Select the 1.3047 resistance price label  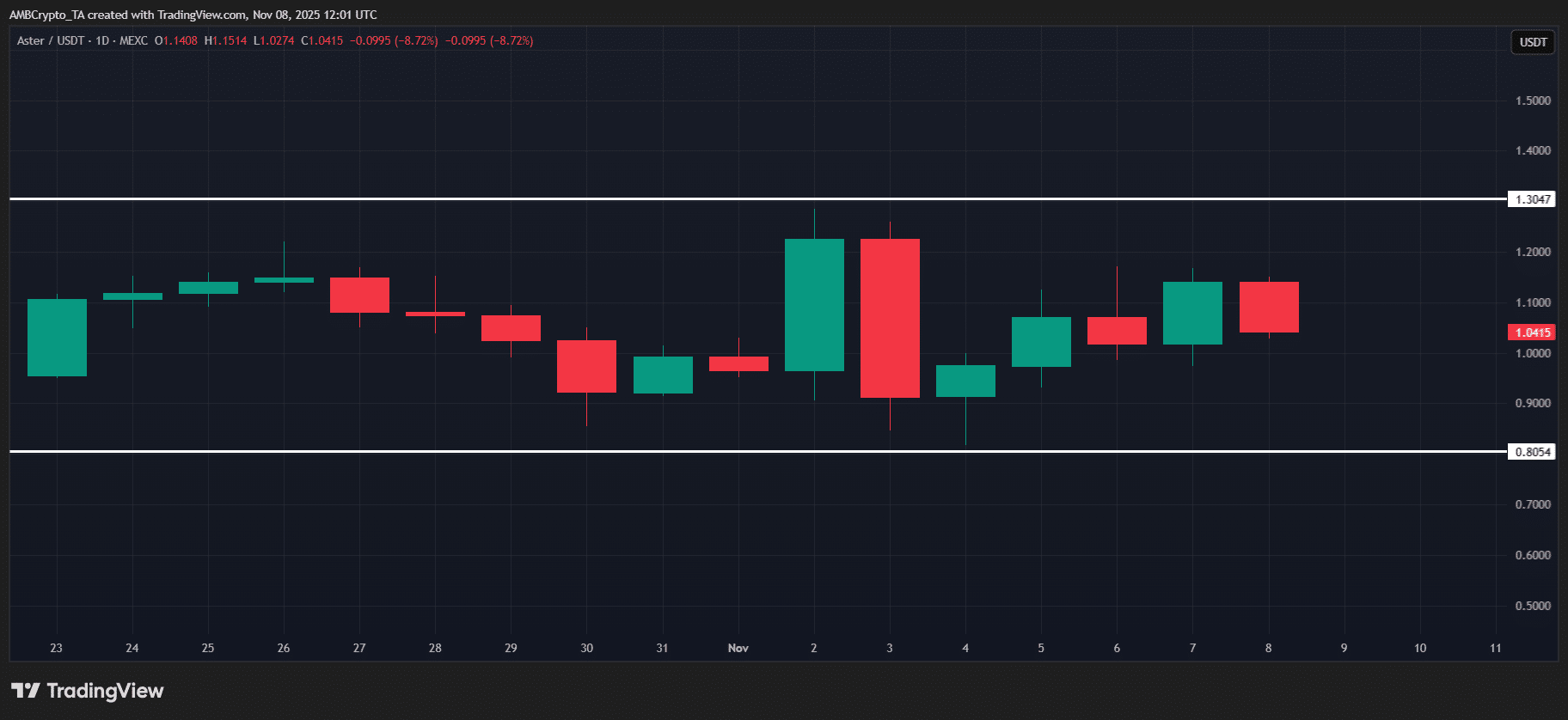click(x=1532, y=199)
